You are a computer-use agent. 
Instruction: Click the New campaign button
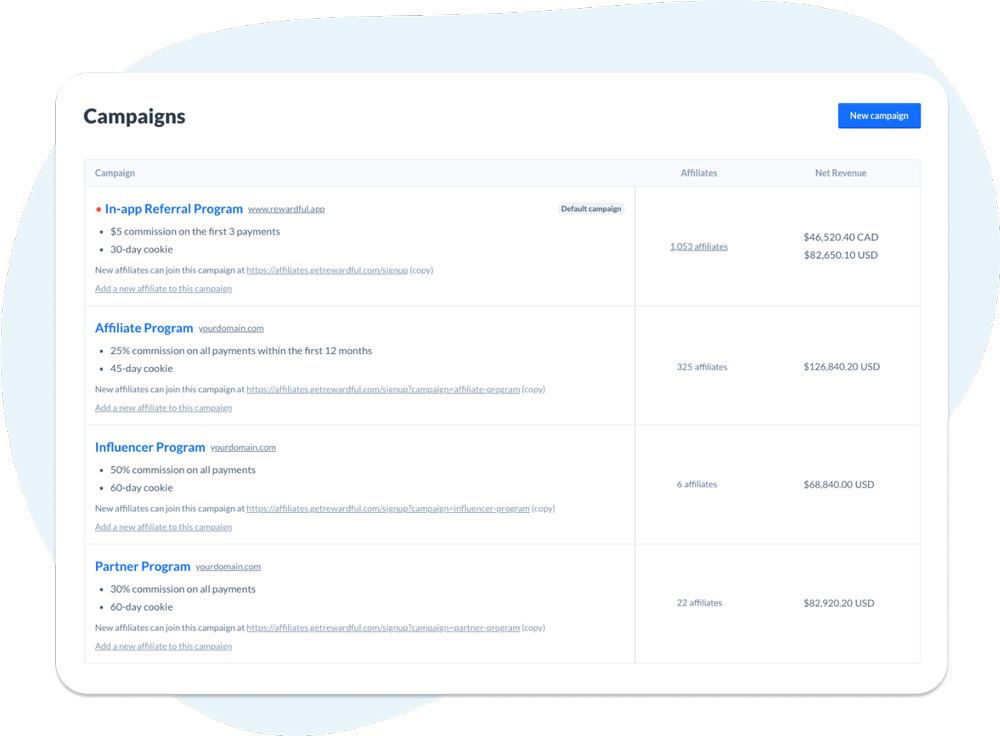[878, 116]
